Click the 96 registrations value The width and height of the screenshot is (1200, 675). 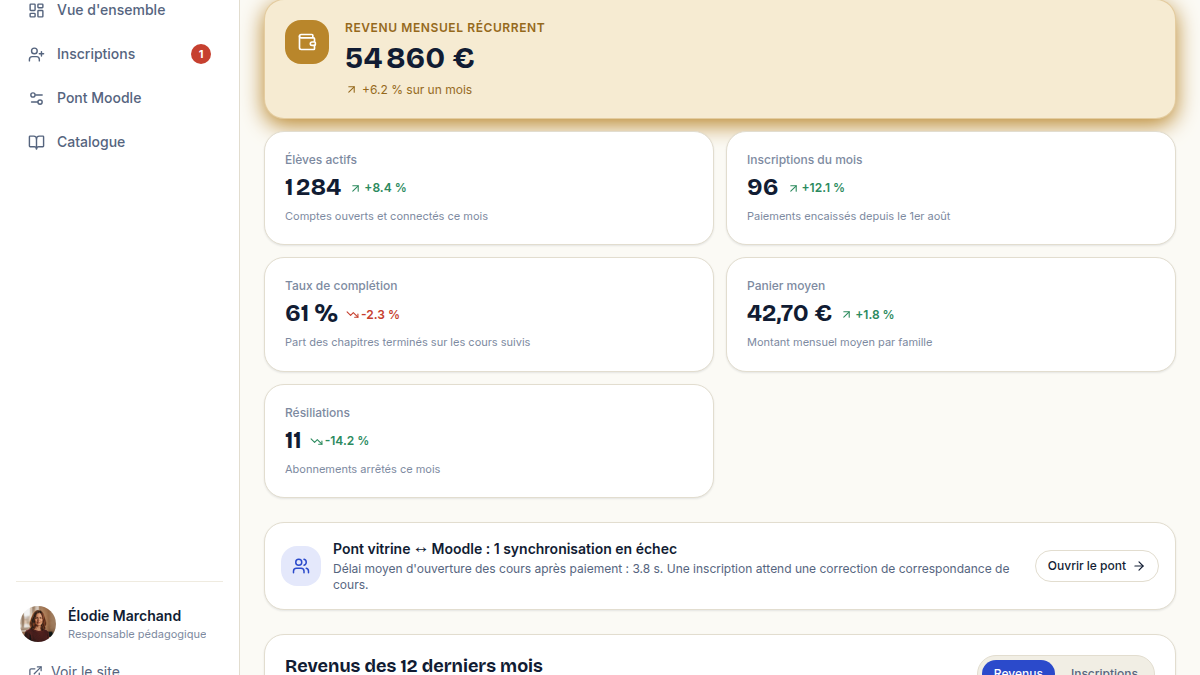pyautogui.click(x=763, y=187)
